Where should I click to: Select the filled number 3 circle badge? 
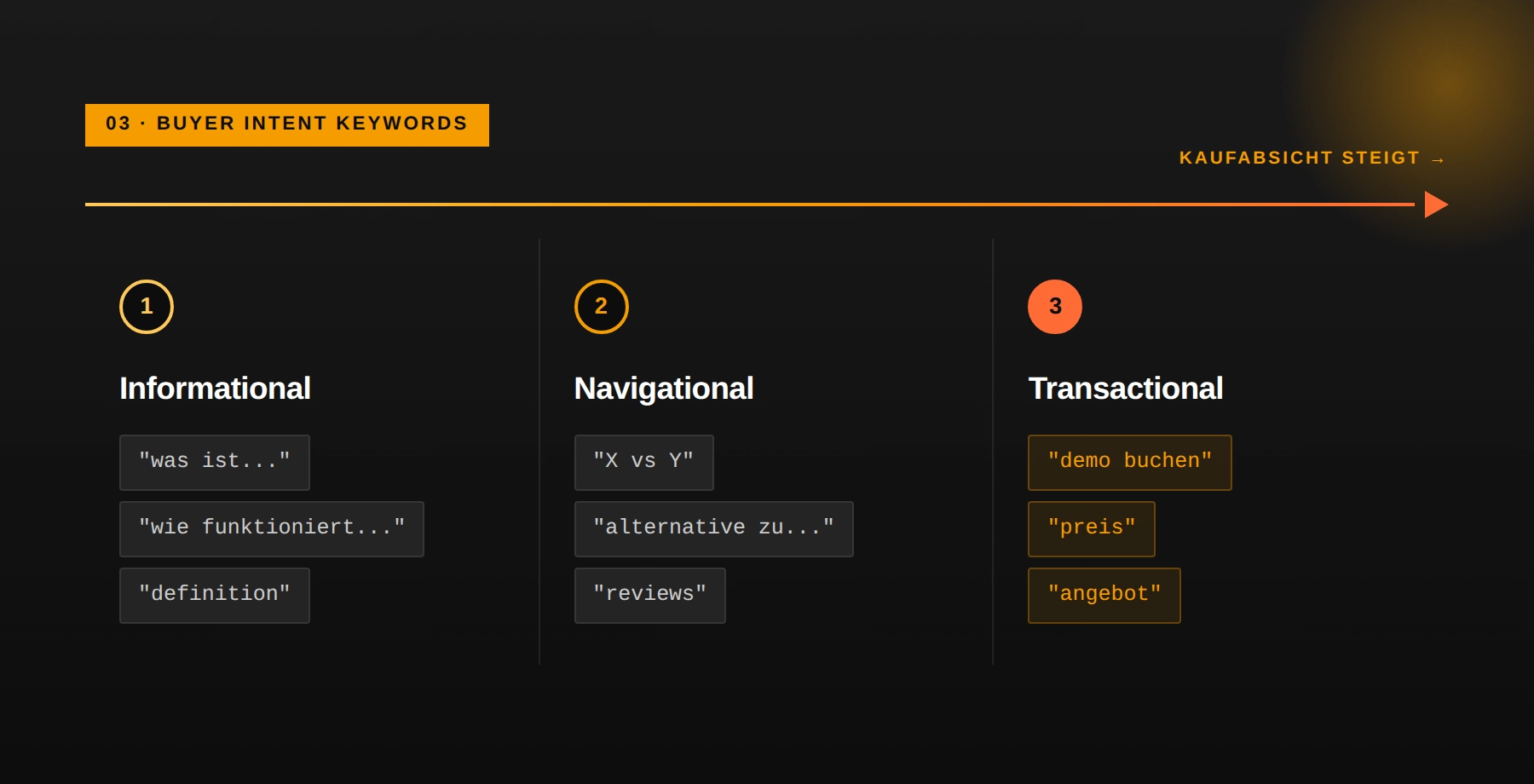pyautogui.click(x=1055, y=307)
